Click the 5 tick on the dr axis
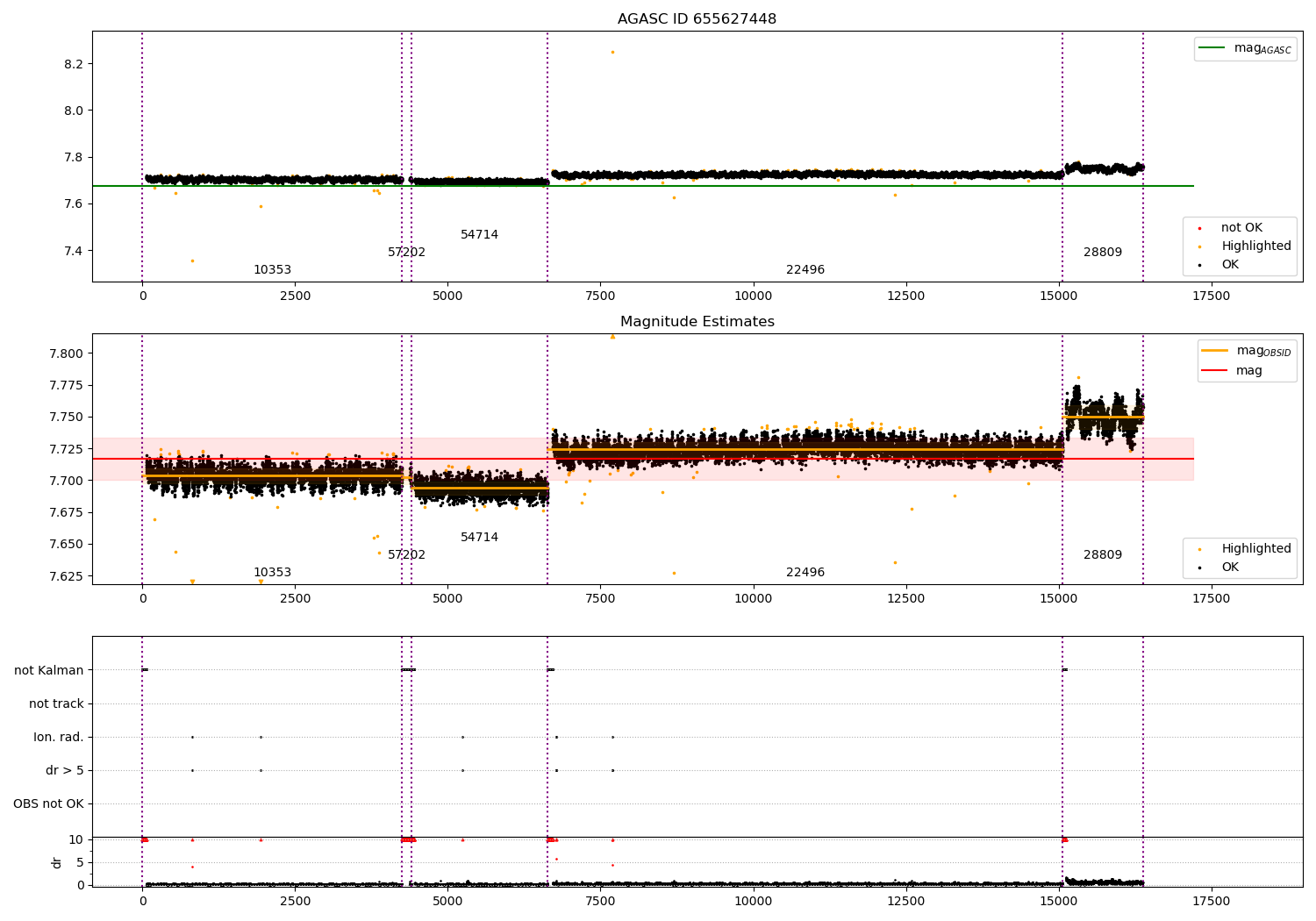 [80, 863]
